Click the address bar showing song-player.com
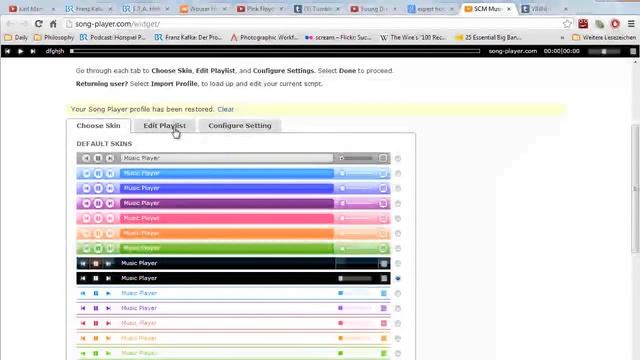This screenshot has width=640, height=360. 314,24
